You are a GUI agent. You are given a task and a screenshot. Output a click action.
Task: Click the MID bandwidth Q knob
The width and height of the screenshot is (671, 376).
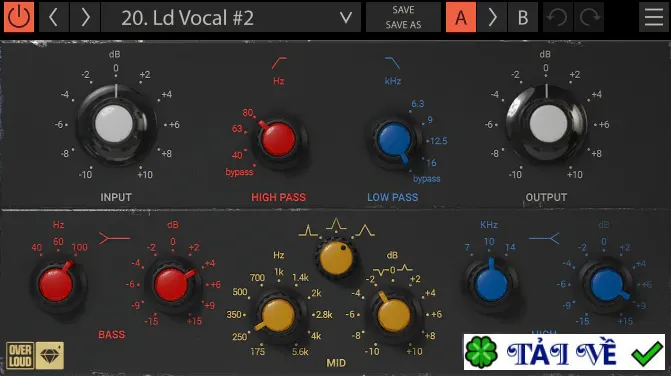pos(336,258)
